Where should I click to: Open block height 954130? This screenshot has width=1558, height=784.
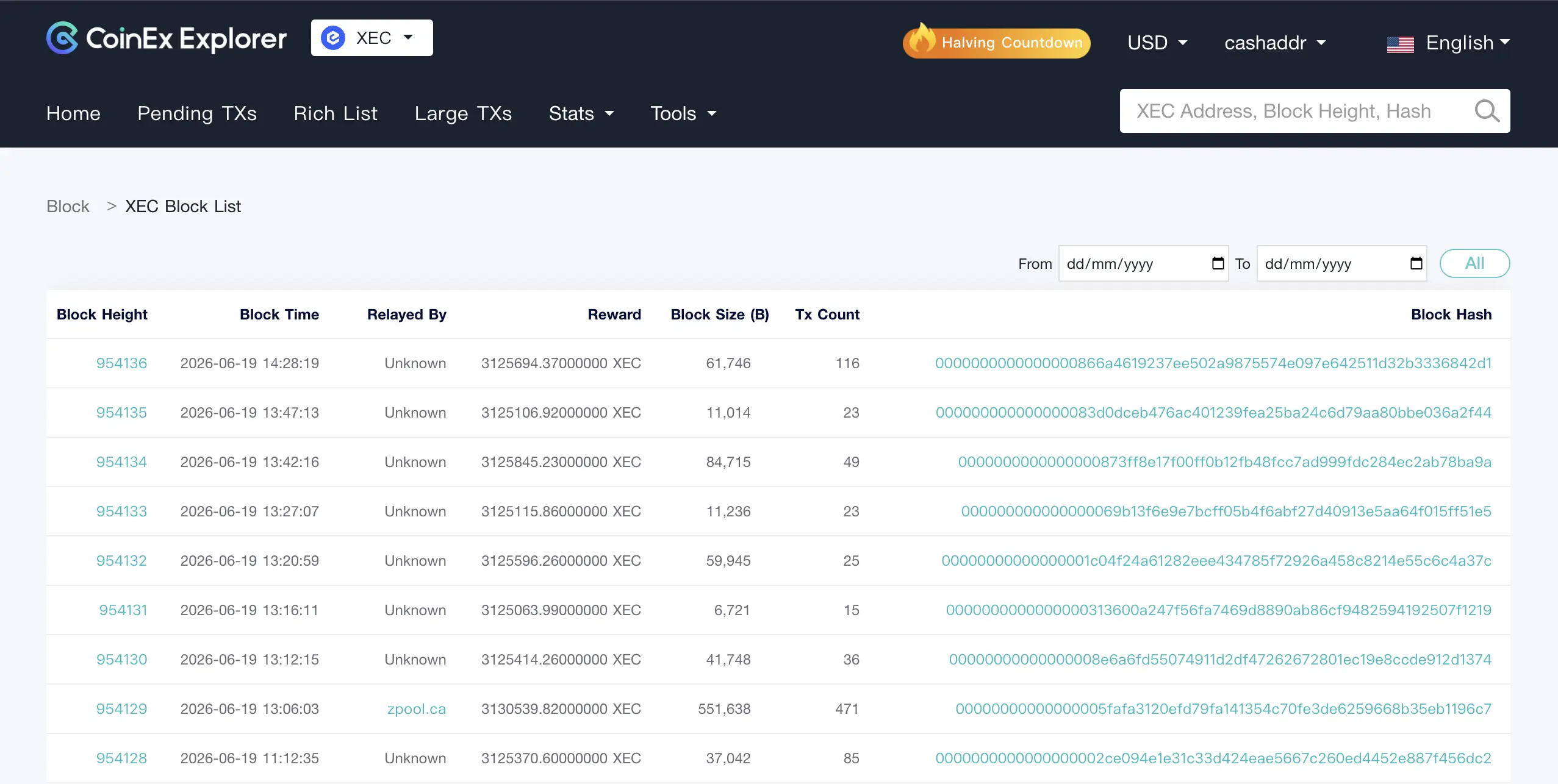click(x=121, y=660)
